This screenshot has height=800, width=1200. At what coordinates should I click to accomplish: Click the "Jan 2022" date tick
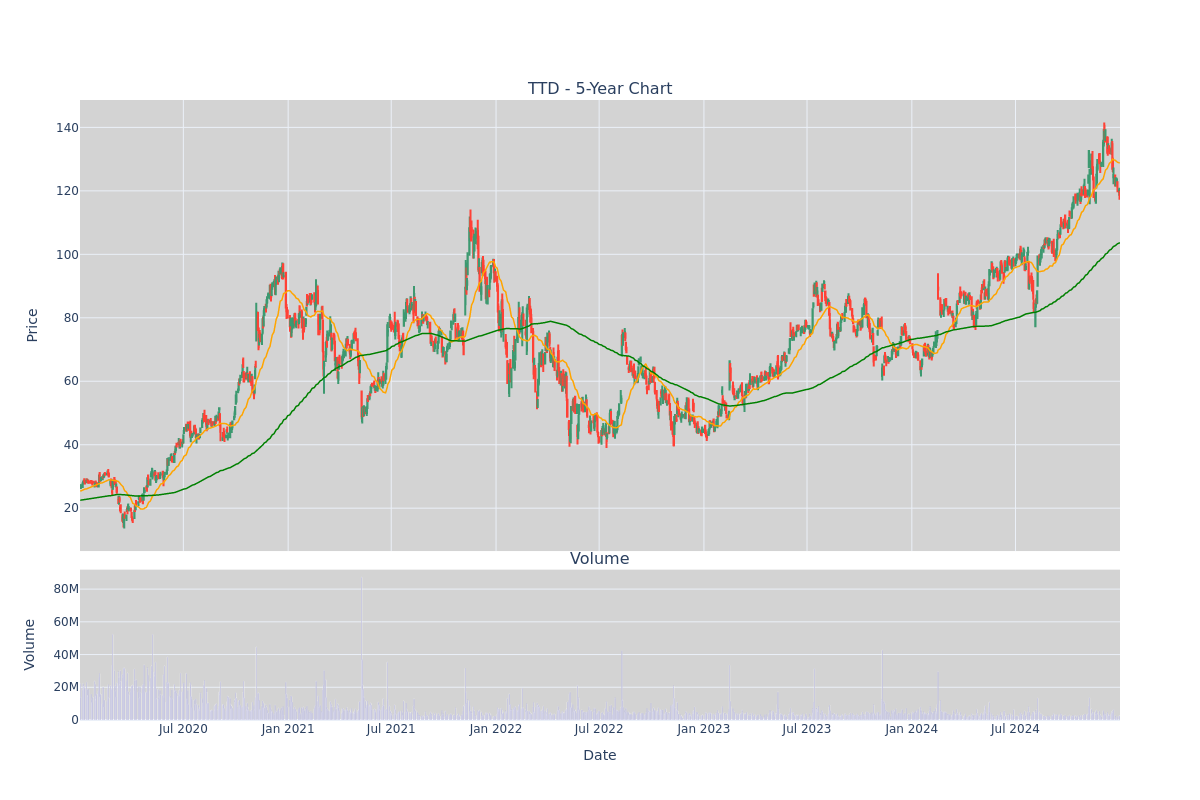coord(496,729)
